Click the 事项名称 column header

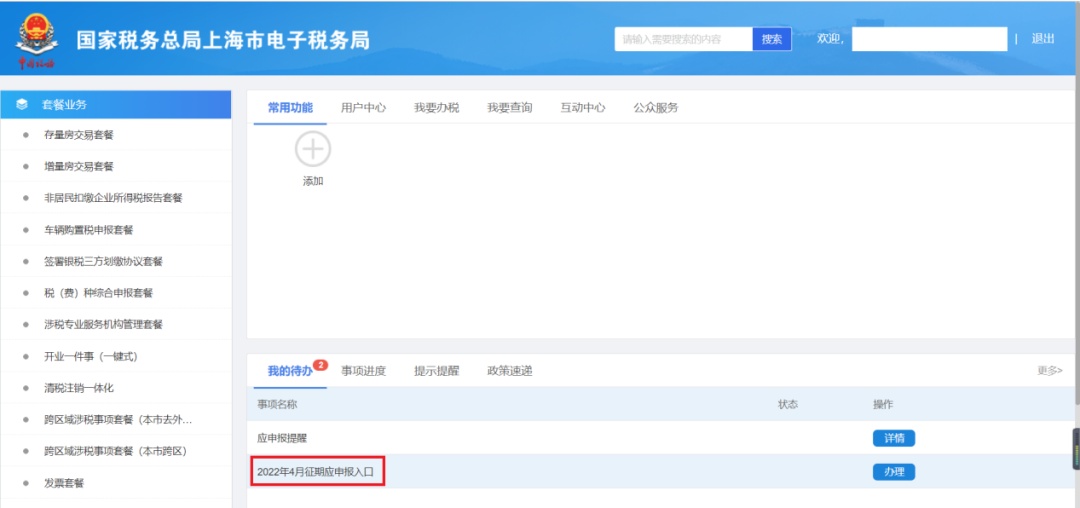[278, 404]
